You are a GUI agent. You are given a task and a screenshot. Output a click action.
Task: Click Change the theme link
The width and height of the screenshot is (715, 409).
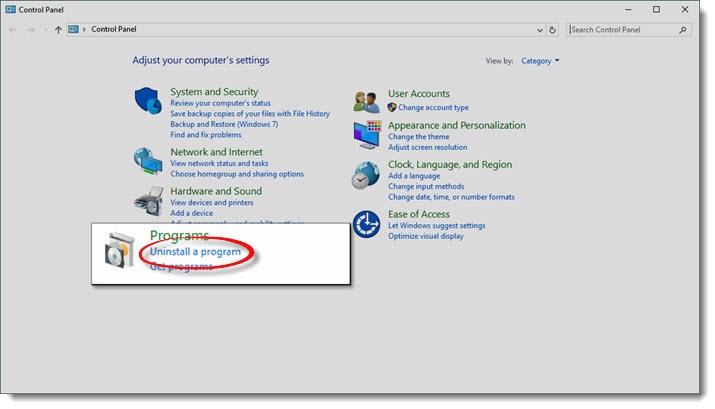(419, 137)
